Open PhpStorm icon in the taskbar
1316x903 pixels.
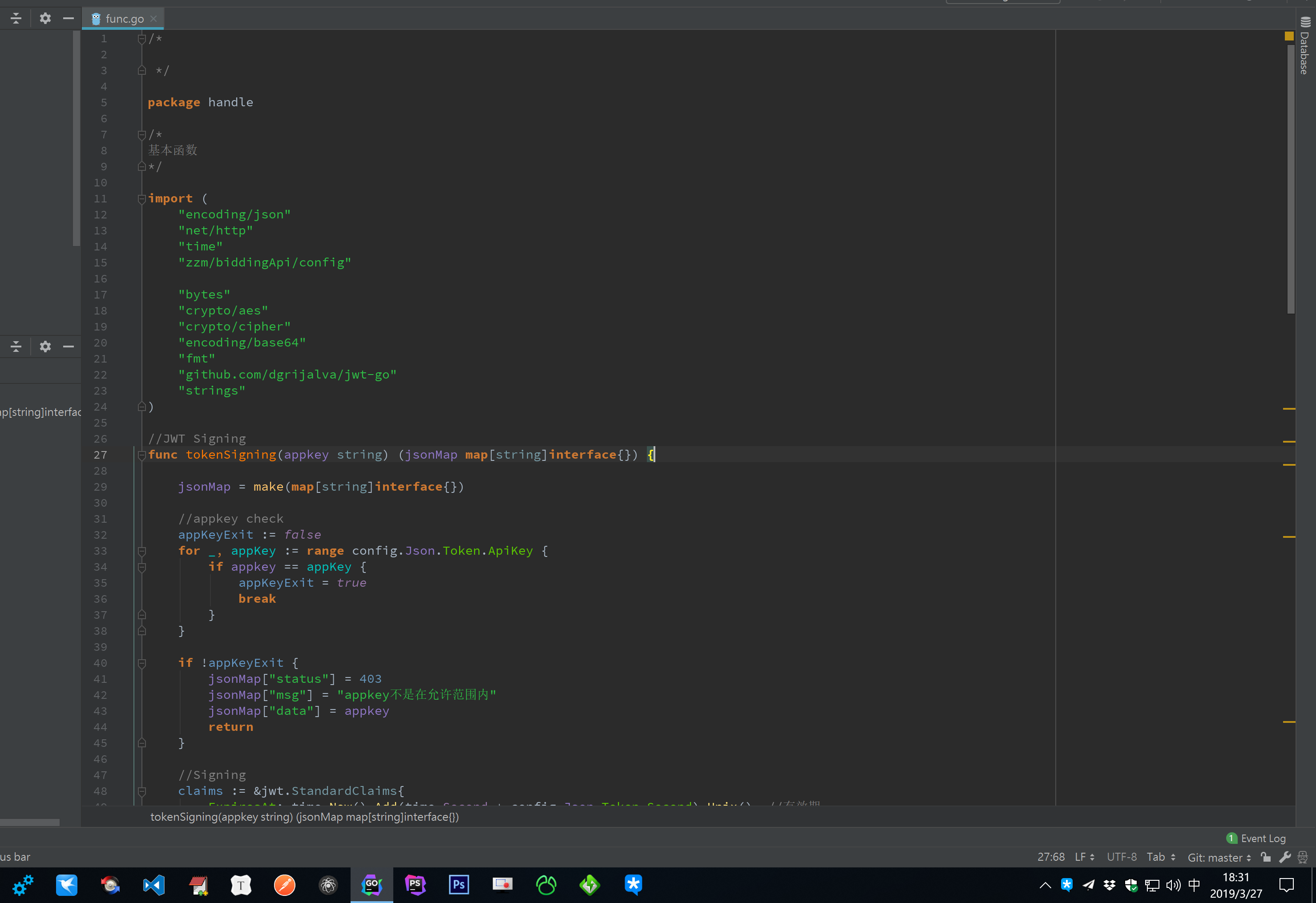click(x=415, y=885)
